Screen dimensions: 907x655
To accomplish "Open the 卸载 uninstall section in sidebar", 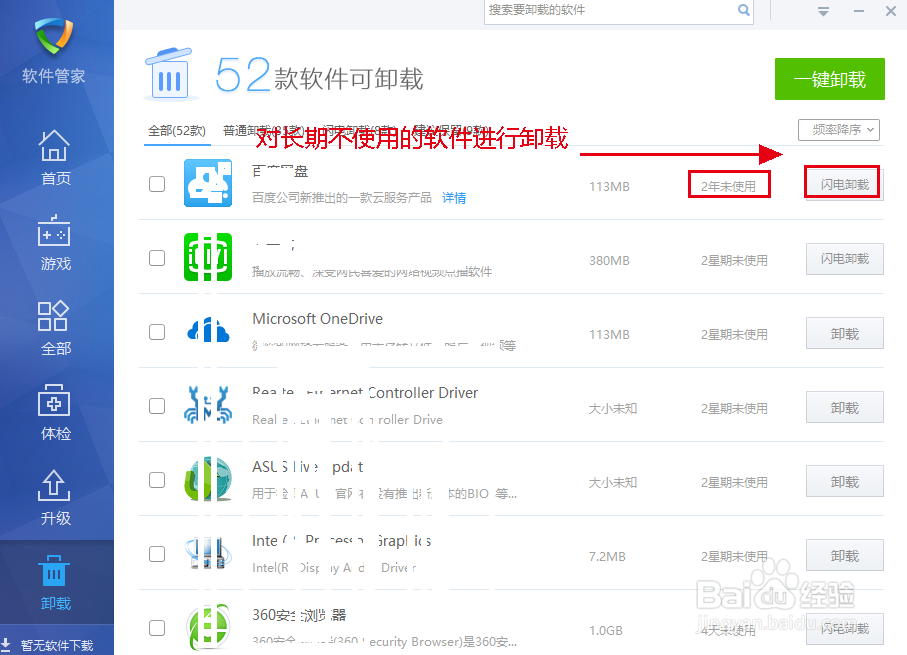I will (55, 583).
